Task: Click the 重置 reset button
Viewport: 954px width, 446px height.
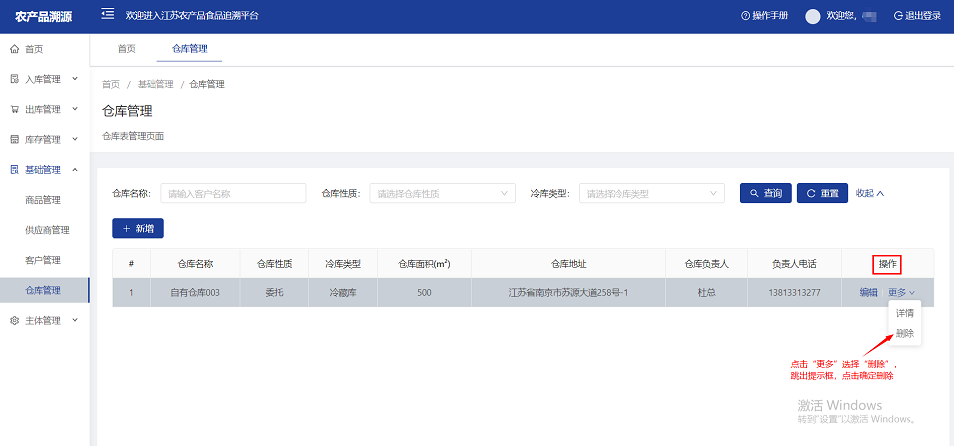Action: click(822, 193)
